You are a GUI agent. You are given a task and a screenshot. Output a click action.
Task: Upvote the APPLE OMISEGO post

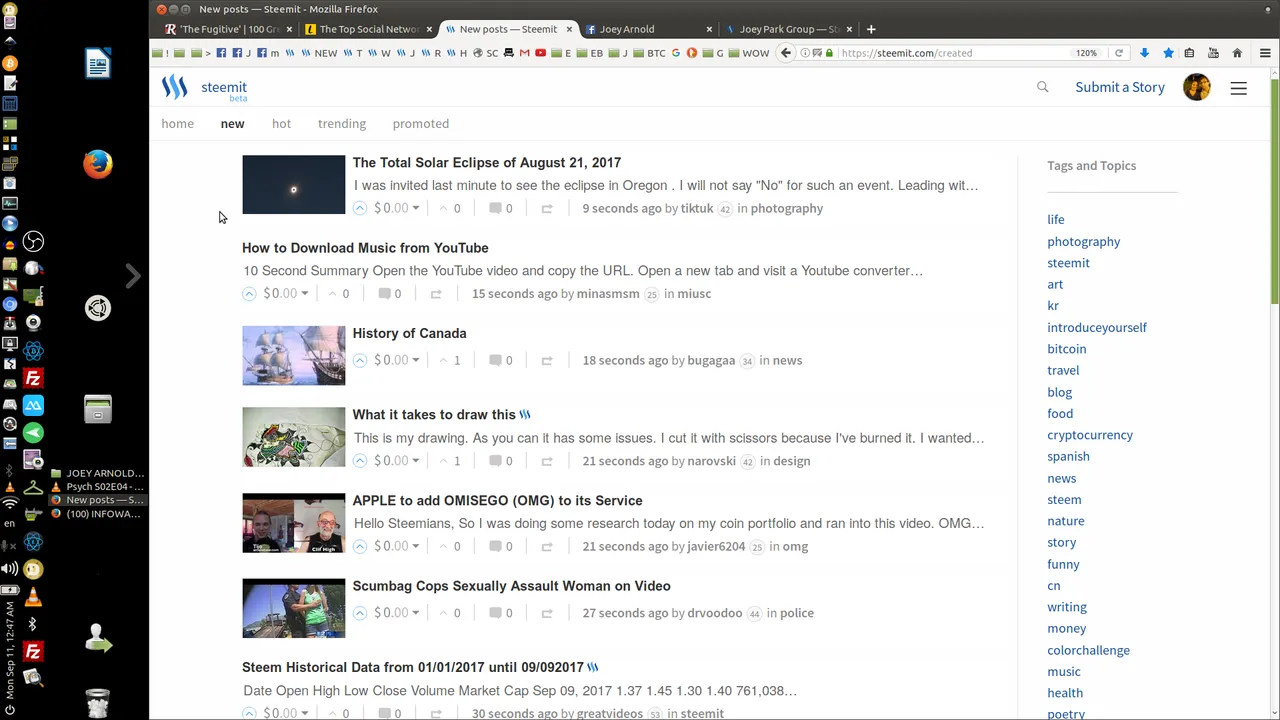point(360,546)
